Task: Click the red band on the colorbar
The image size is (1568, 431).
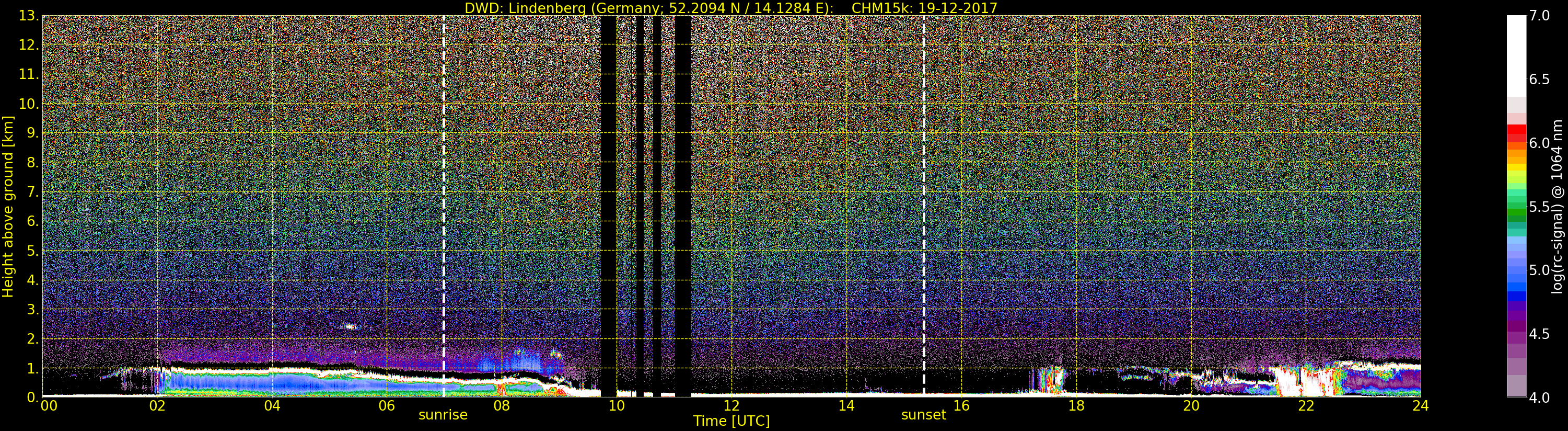Action: [x=1516, y=132]
